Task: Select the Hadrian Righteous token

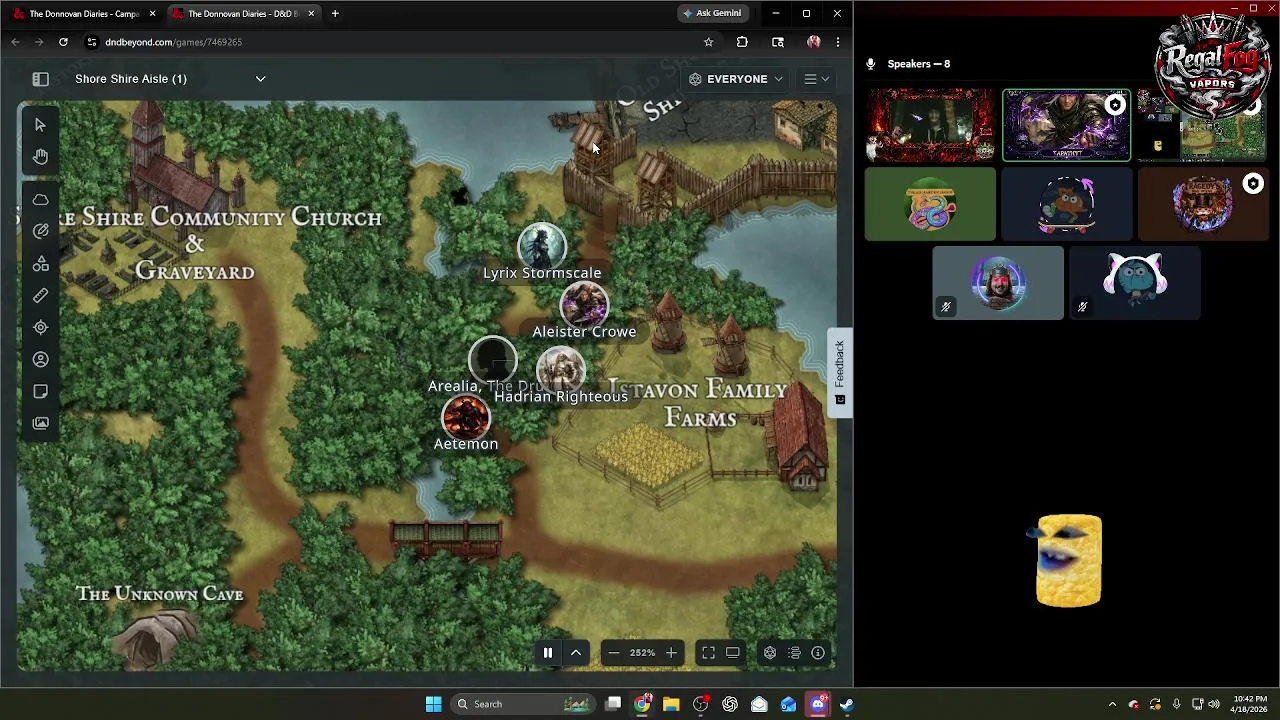Action: pyautogui.click(x=560, y=370)
